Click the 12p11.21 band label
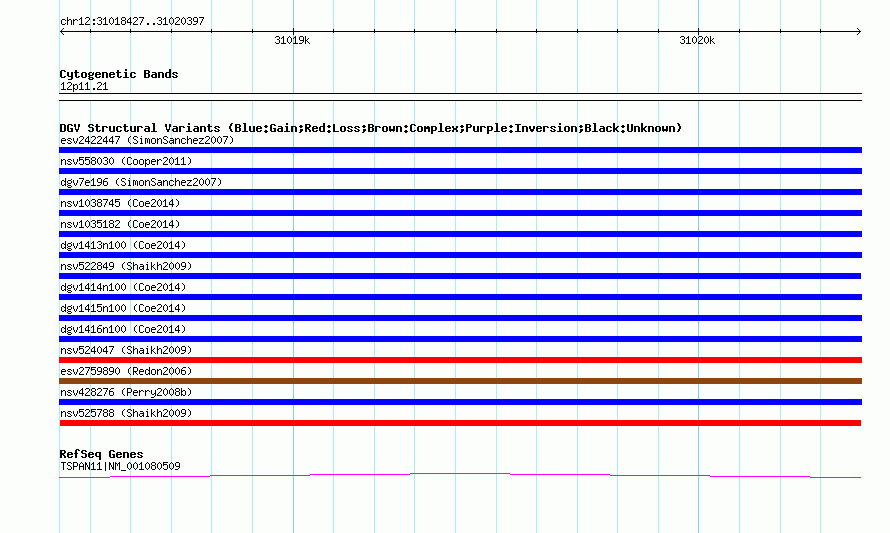 (84, 86)
